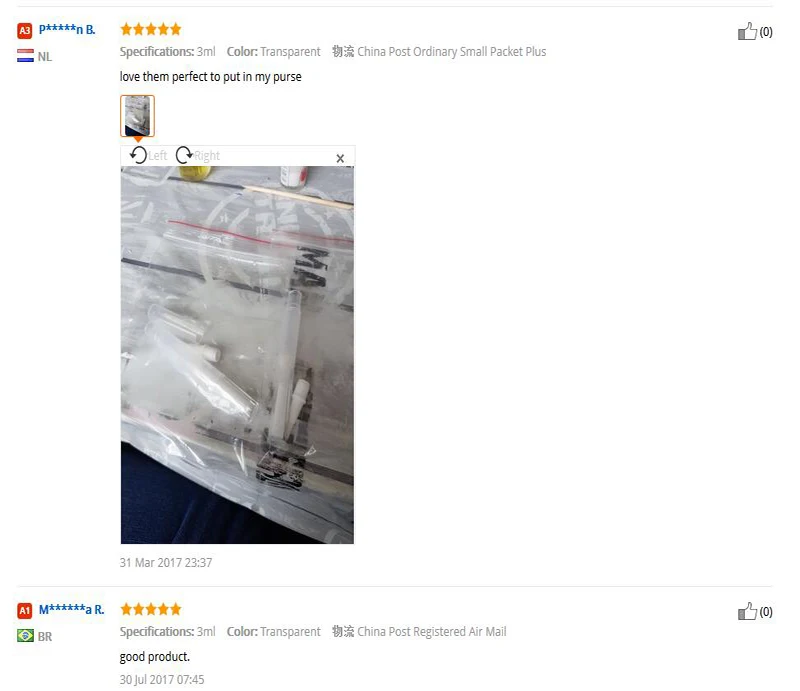Open reviewer profile M******a R.
Viewport: 800px width, 691px height.
coord(71,609)
